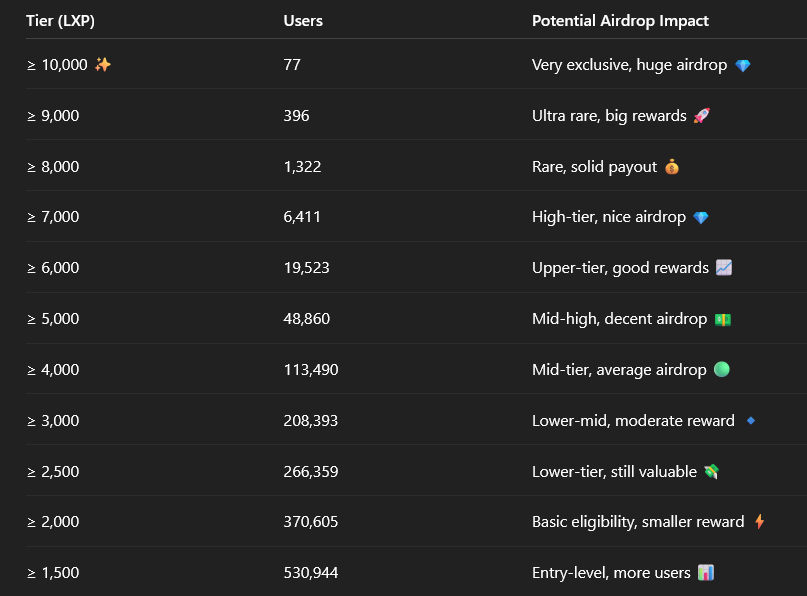Click the ≥ 2,500 tier cell
Viewport: 807px width, 596px height.
coord(53,471)
